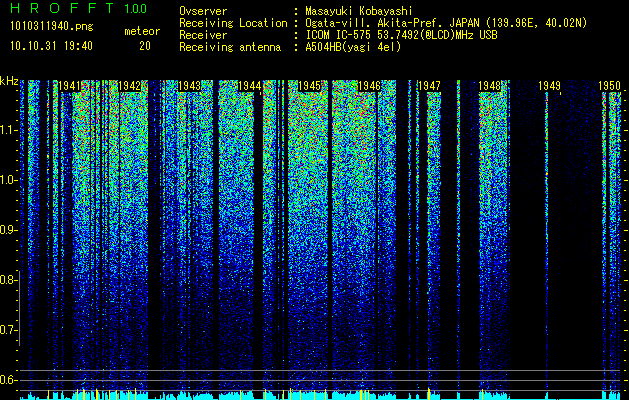629x400 pixels.
Task: Click the filename 1010311940.png
Action: (x=52, y=26)
